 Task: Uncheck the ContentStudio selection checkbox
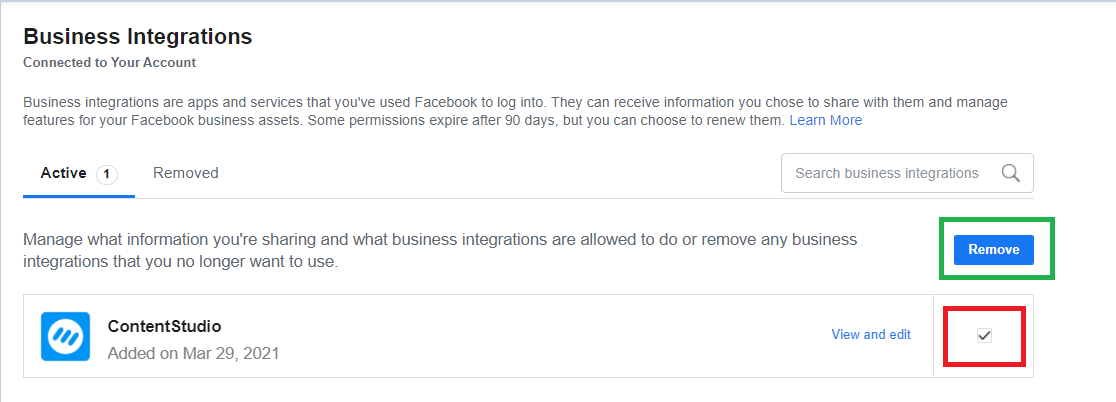coord(984,335)
